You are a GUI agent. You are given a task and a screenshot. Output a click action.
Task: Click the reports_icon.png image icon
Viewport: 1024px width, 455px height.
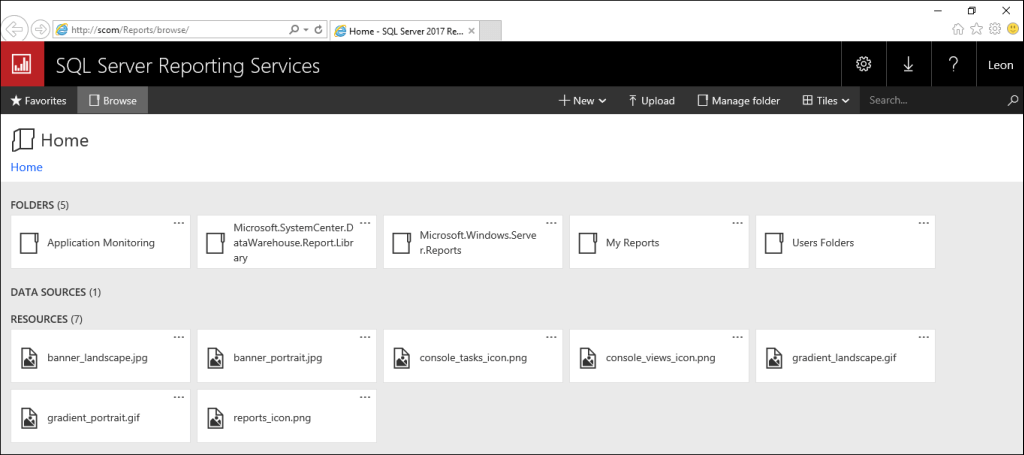coord(216,418)
